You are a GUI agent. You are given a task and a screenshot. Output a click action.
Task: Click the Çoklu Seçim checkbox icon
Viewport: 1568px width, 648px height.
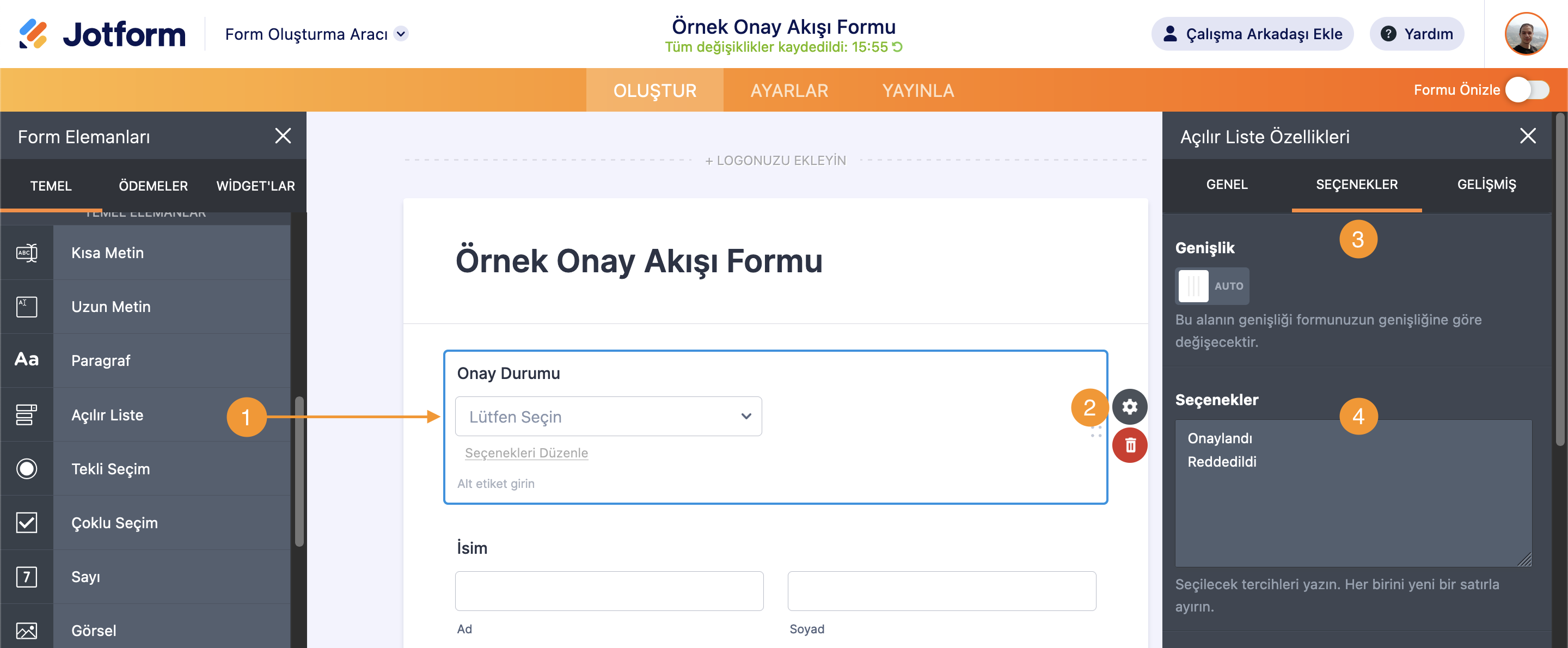coord(27,523)
